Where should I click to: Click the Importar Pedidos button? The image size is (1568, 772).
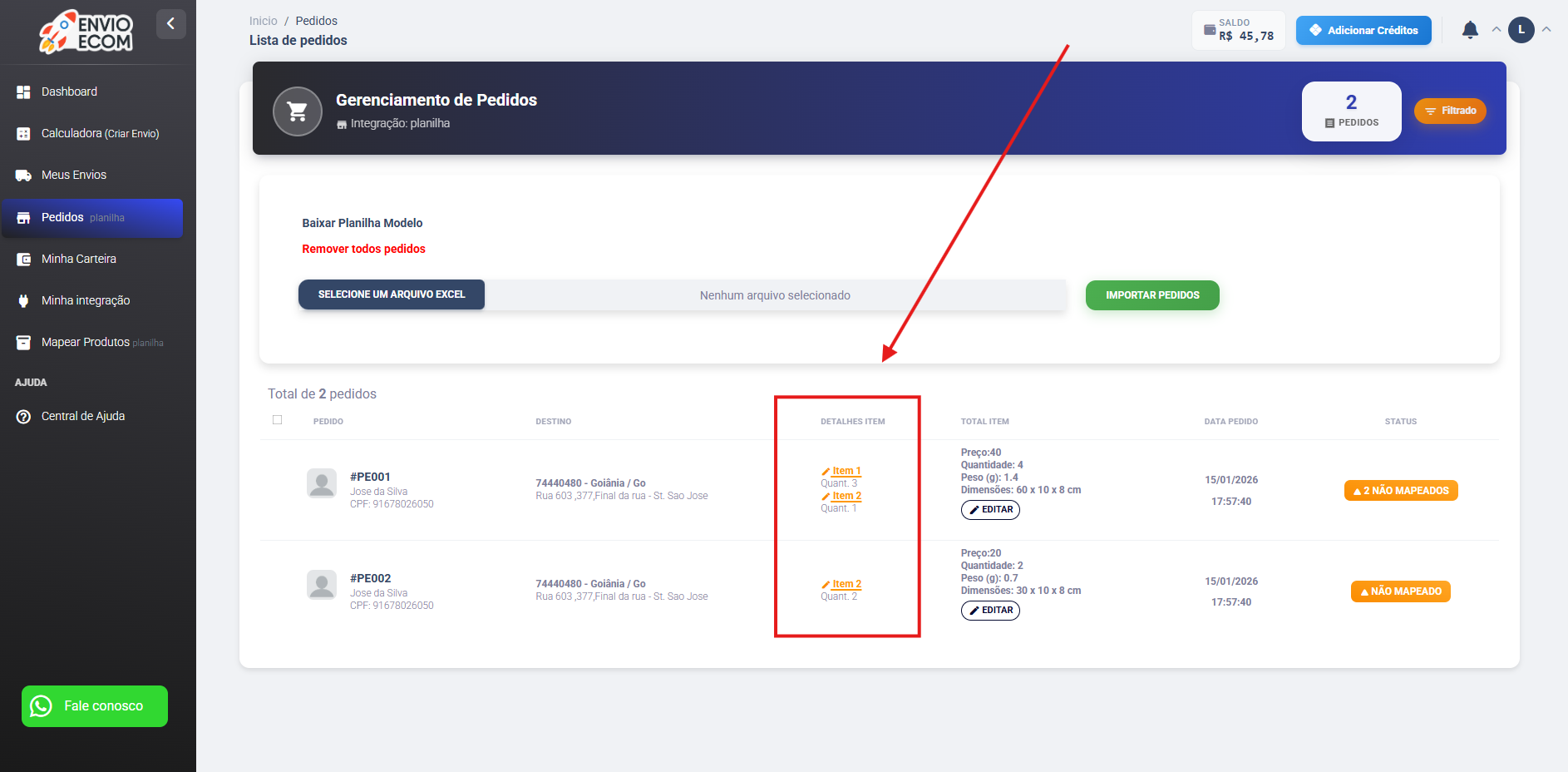(x=1152, y=295)
